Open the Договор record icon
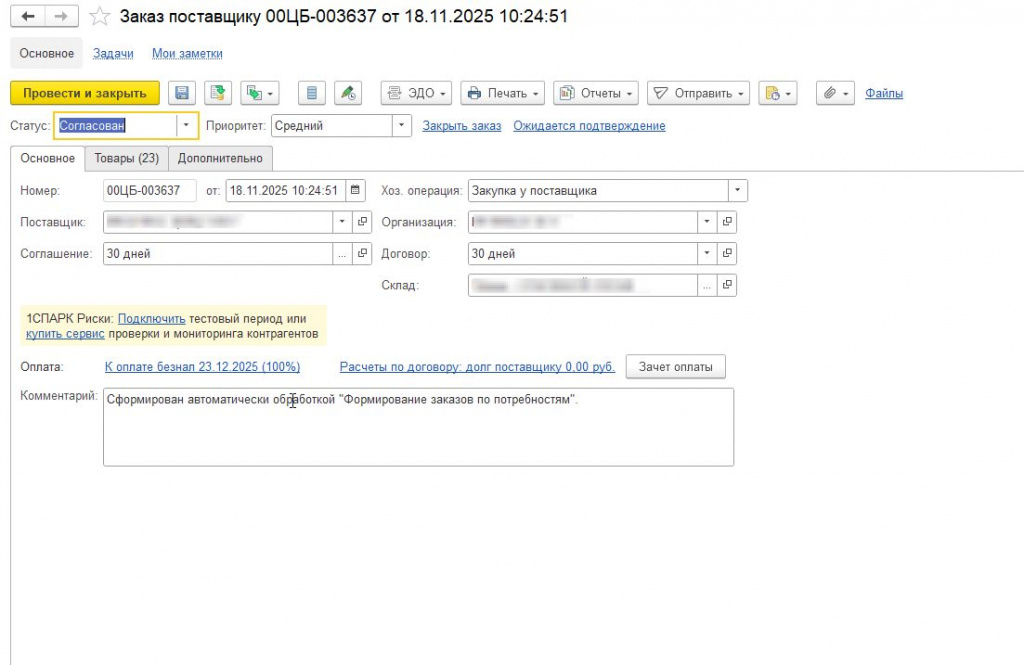The height and width of the screenshot is (665, 1024). 727,253
